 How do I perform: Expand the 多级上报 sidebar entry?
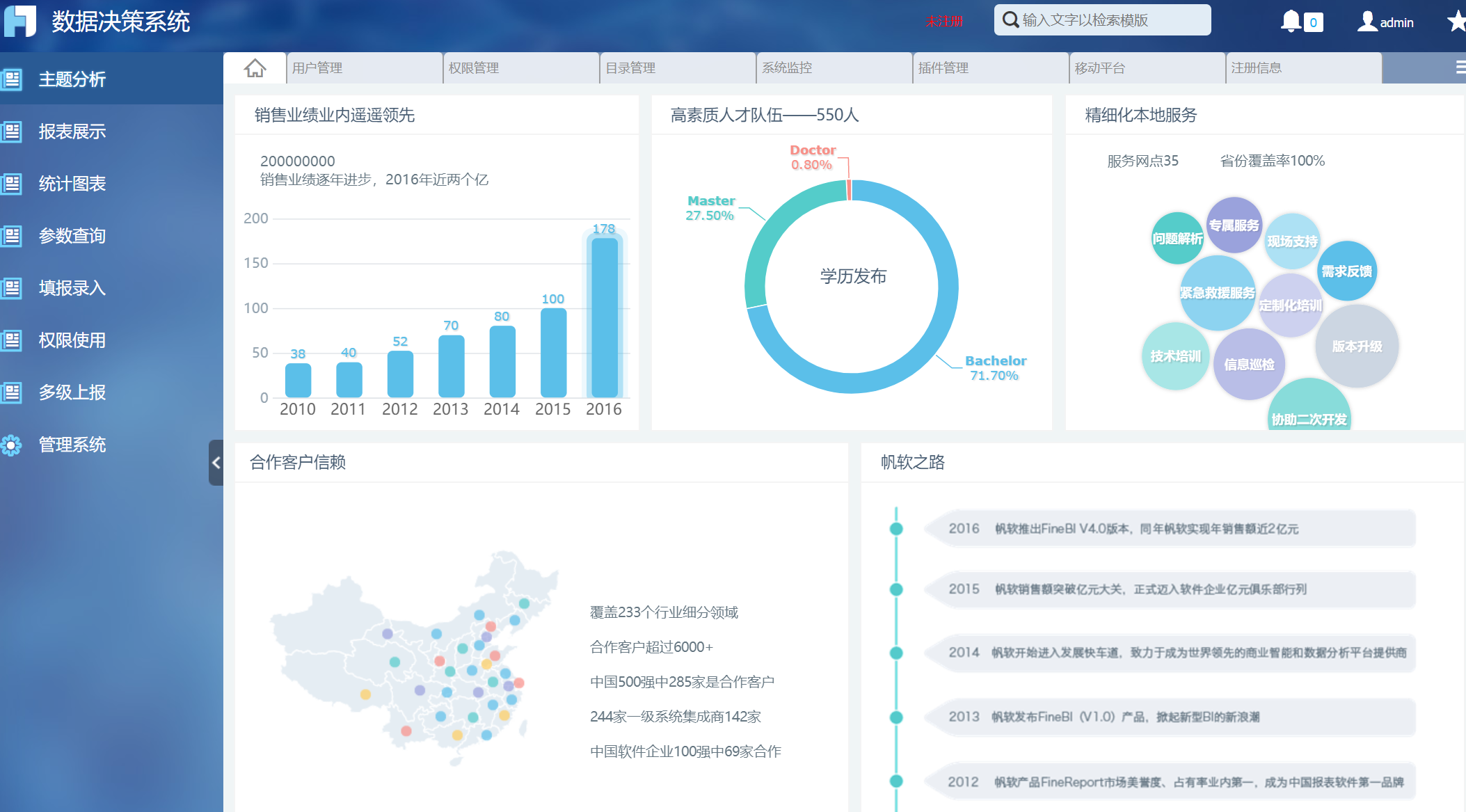111,392
